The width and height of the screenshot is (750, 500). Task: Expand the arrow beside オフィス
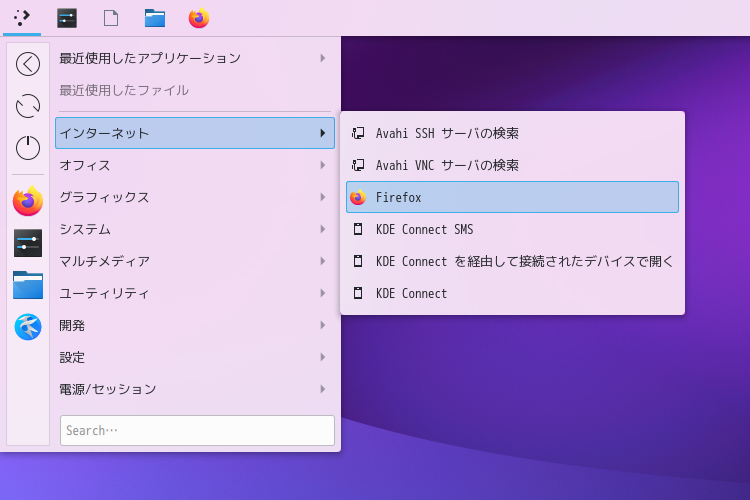click(x=323, y=165)
